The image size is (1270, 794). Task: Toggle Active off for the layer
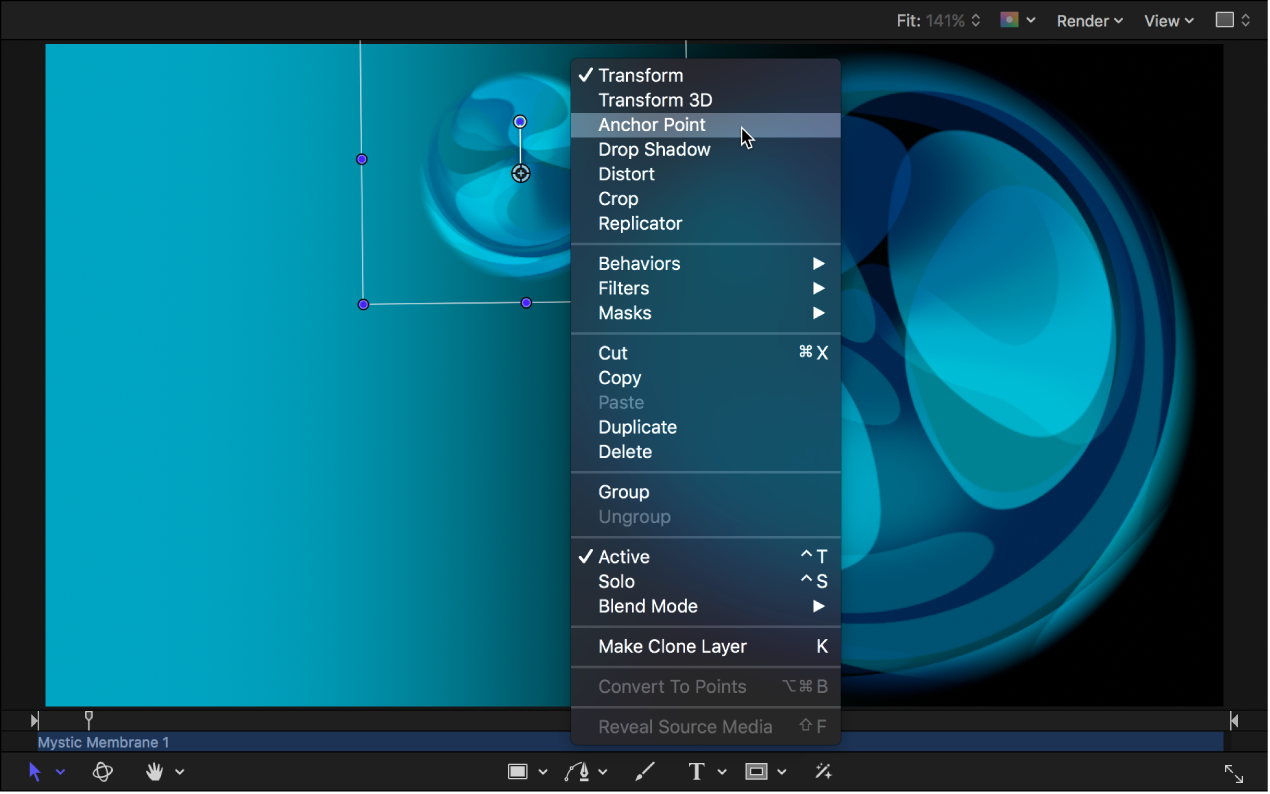[624, 556]
